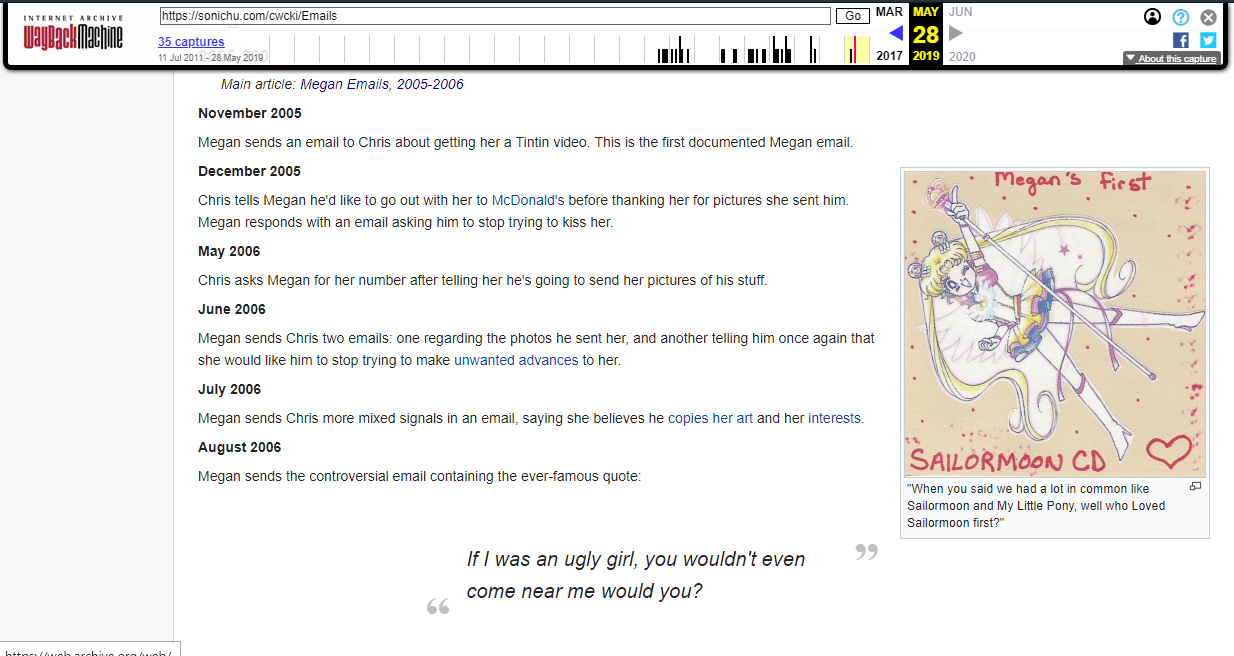The height and width of the screenshot is (656, 1234).
Task: Close the Wayback toolbar
Action: [x=1208, y=17]
